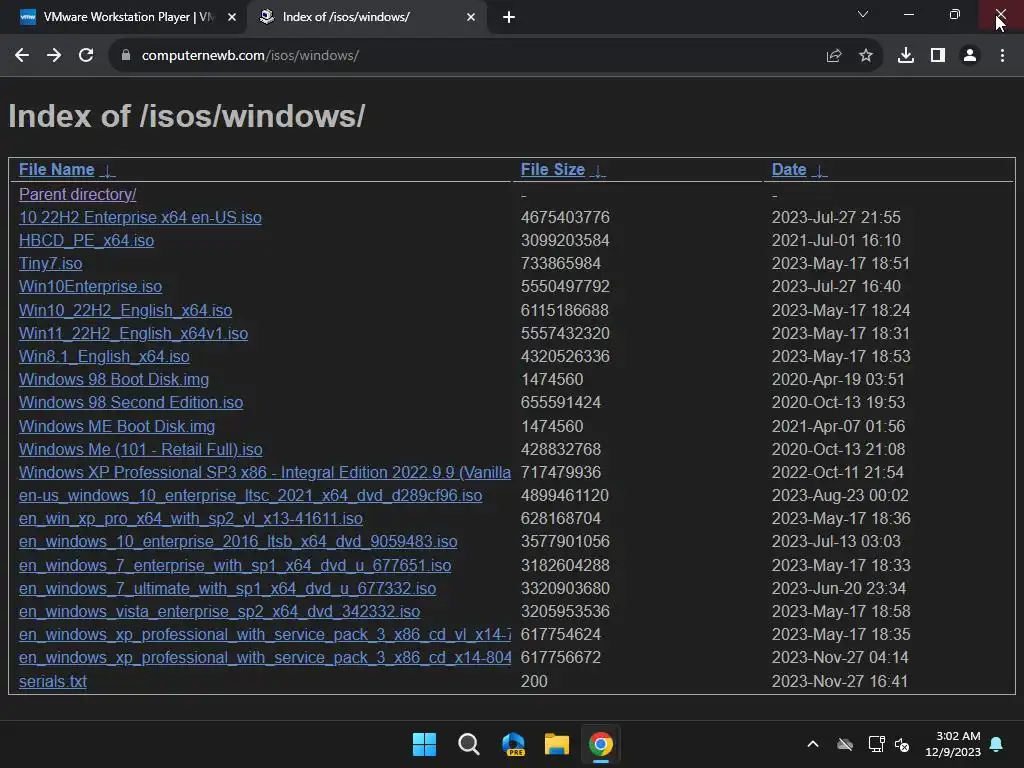Click the date 2023-Nov-27 16:41

point(840,681)
